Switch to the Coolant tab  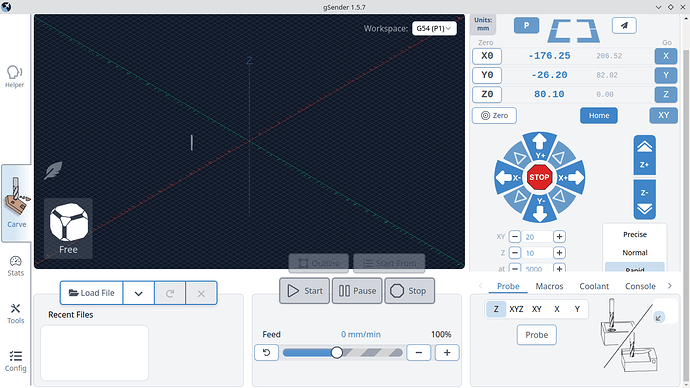(x=594, y=286)
